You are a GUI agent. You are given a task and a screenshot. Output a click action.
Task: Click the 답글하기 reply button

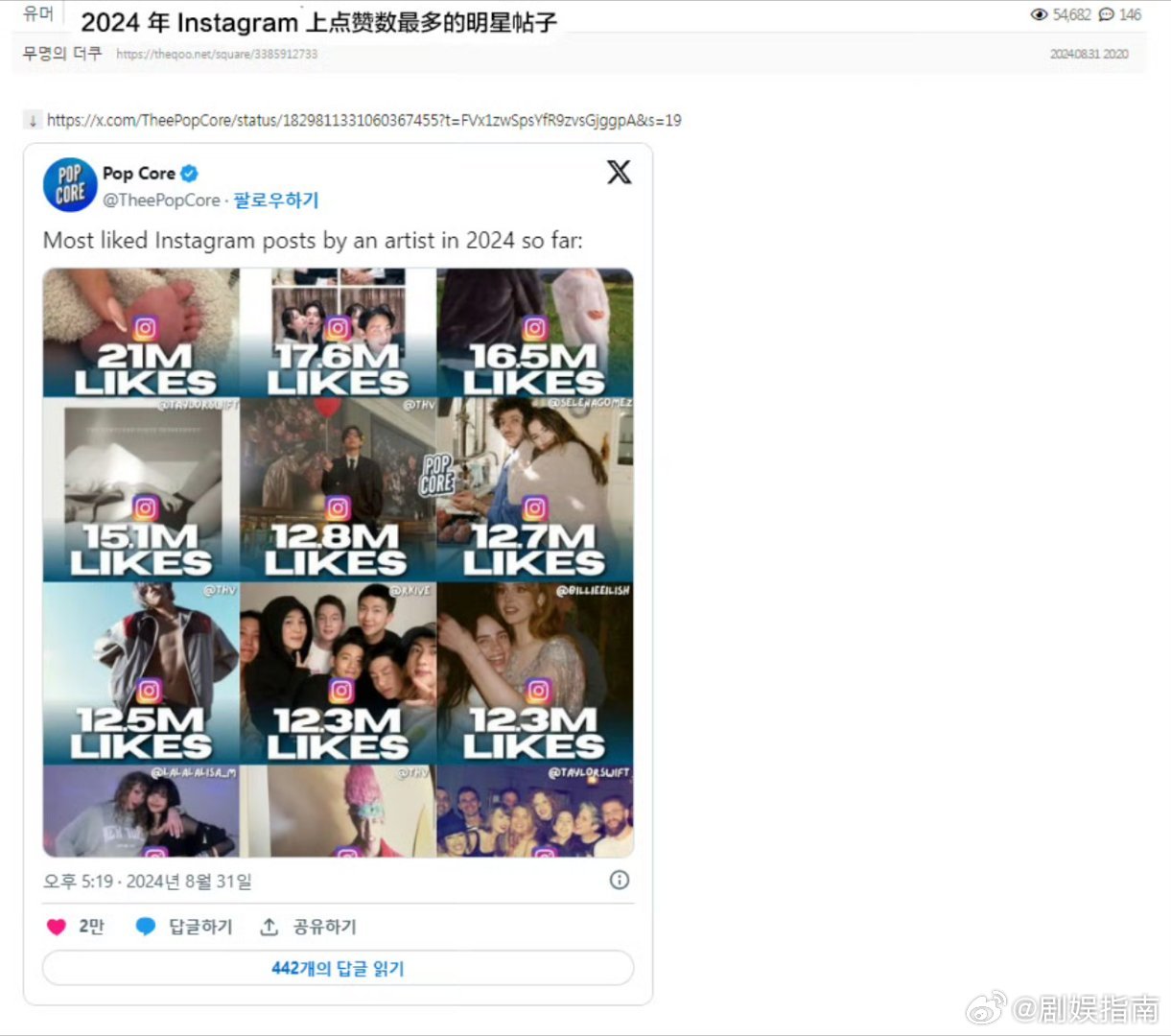coord(200,927)
